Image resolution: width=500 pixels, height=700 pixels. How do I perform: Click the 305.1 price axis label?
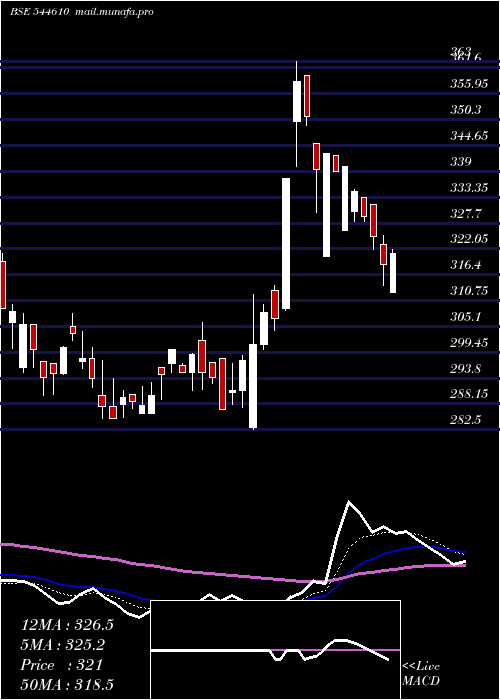(466, 317)
